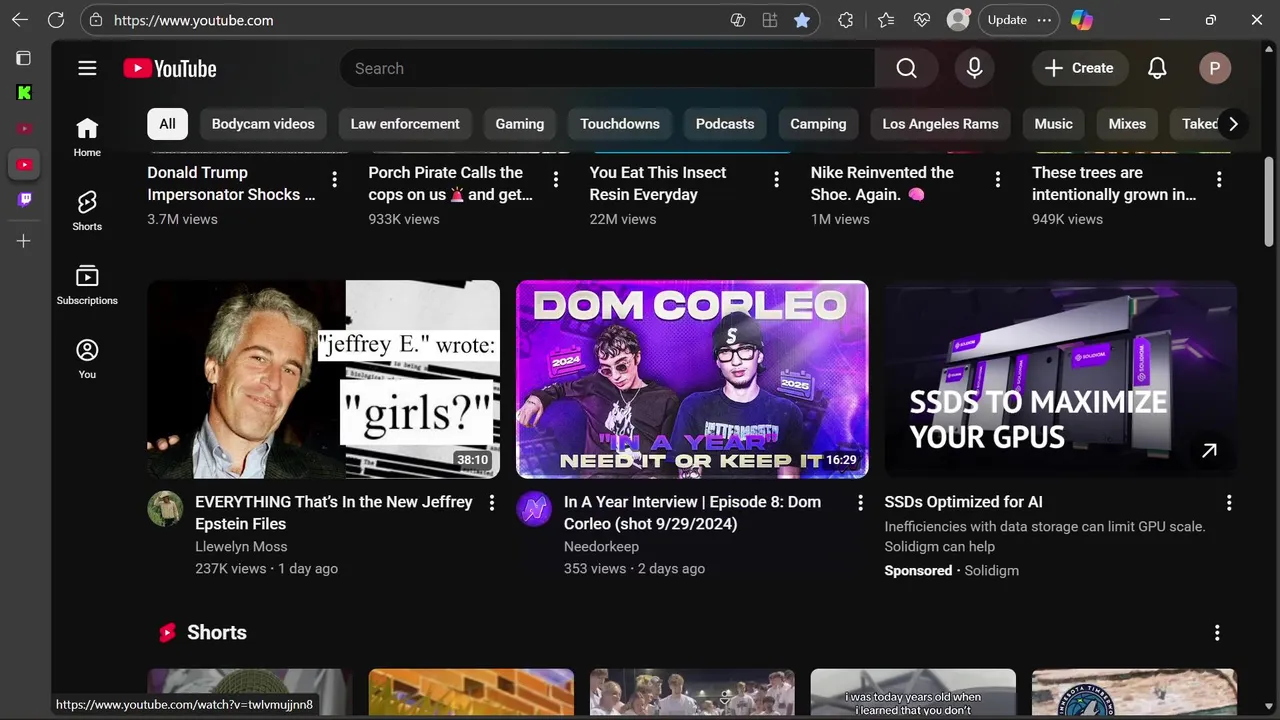The height and width of the screenshot is (720, 1280).
Task: Open options for Jeffrey Epstein Files video
Action: point(491,503)
